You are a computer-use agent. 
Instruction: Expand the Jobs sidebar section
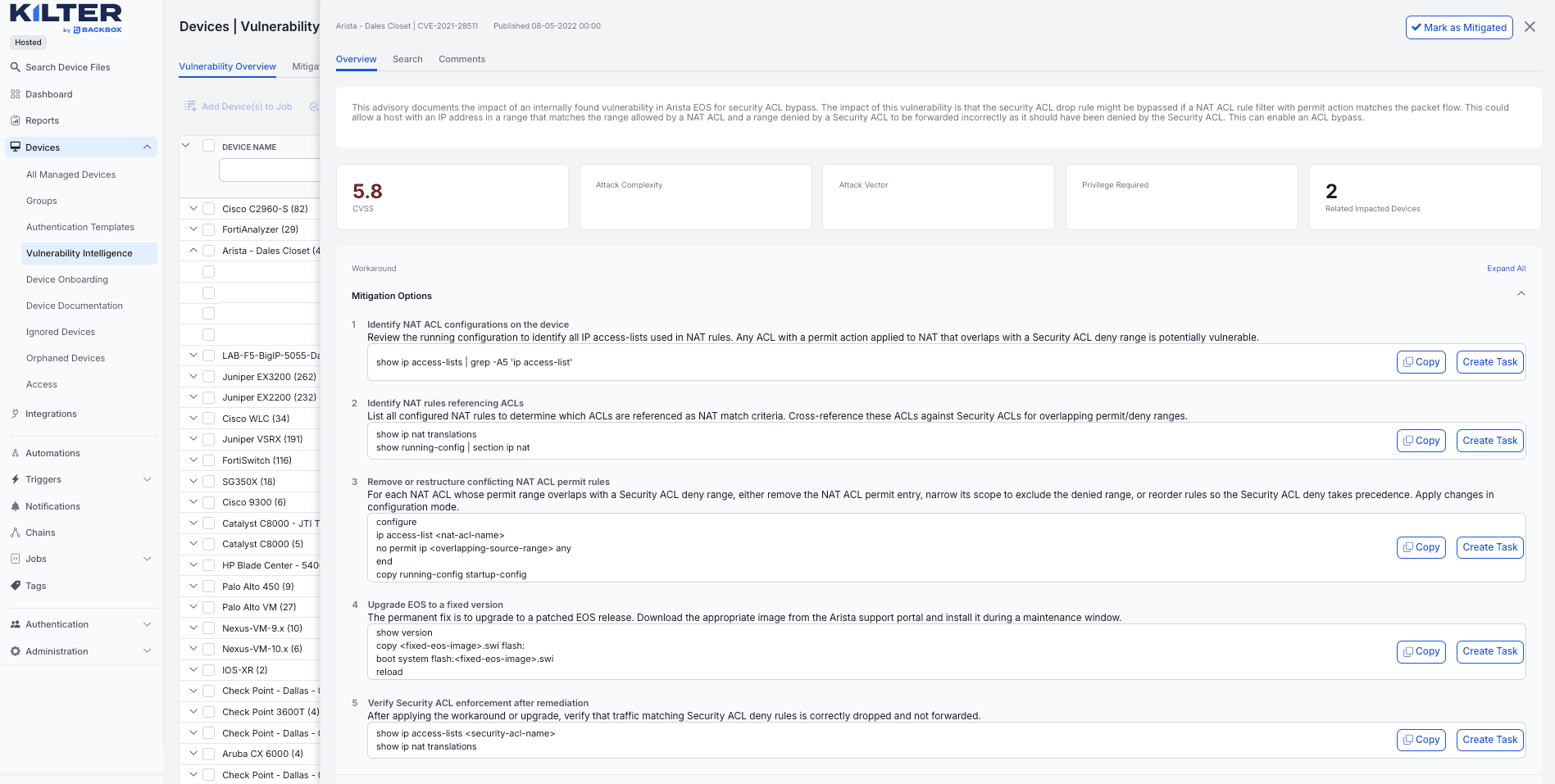click(x=147, y=559)
